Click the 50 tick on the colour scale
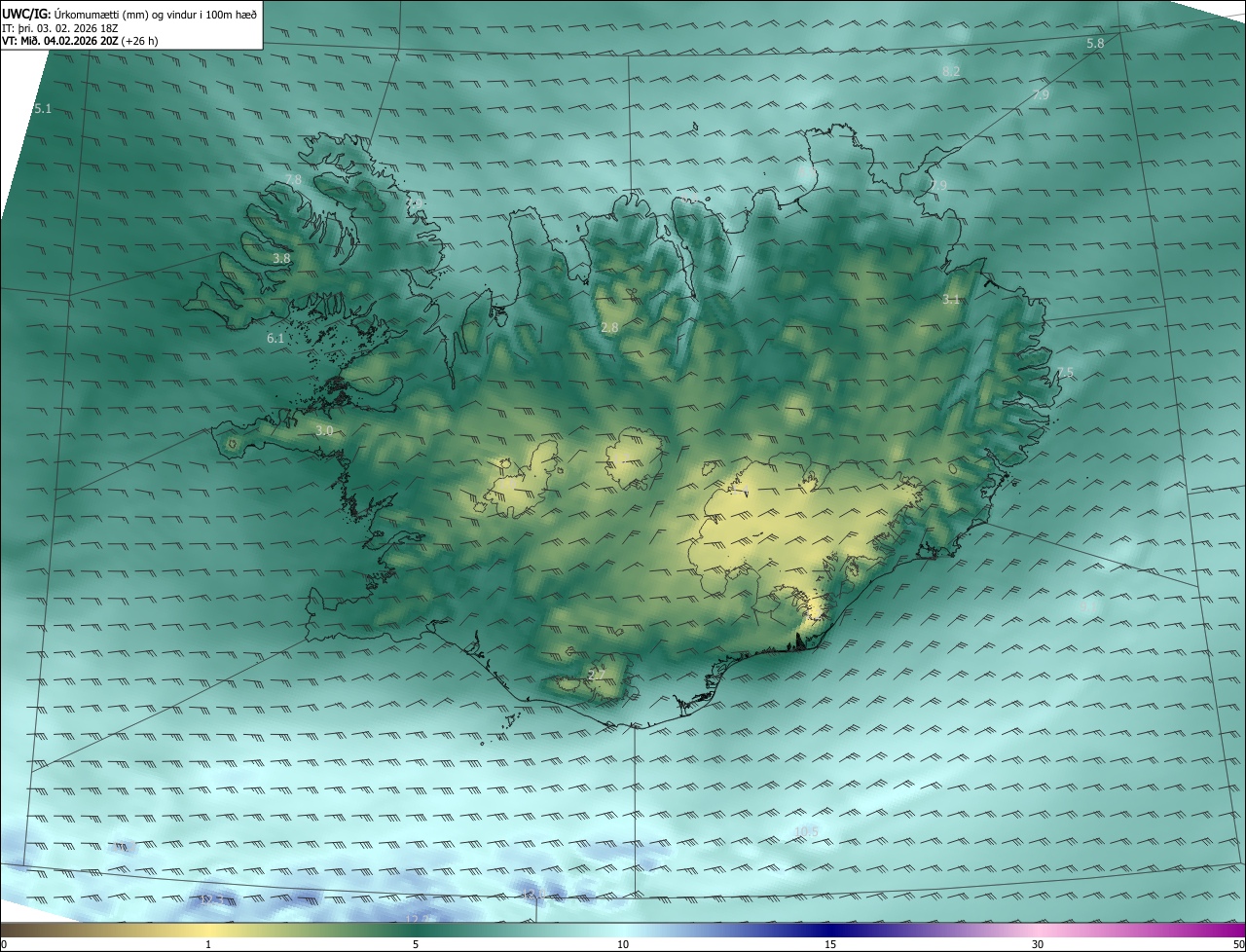Screen dimensions: 1246x952 [x=1238, y=944]
